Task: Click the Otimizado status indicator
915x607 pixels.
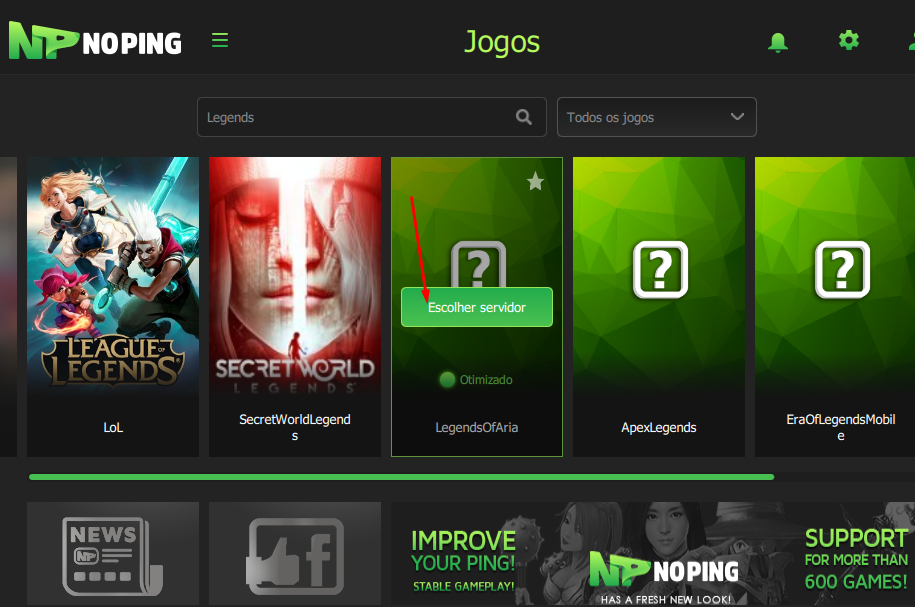Action: tap(476, 380)
